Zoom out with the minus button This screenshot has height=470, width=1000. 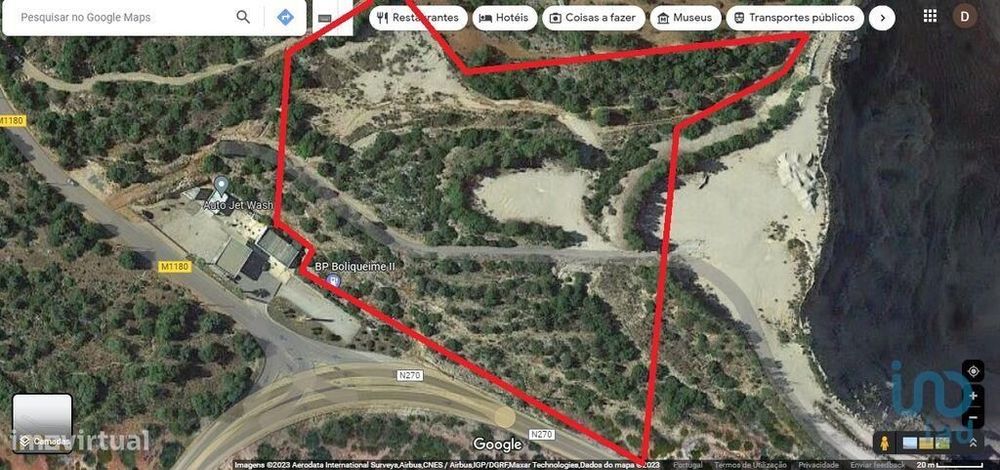973,418
